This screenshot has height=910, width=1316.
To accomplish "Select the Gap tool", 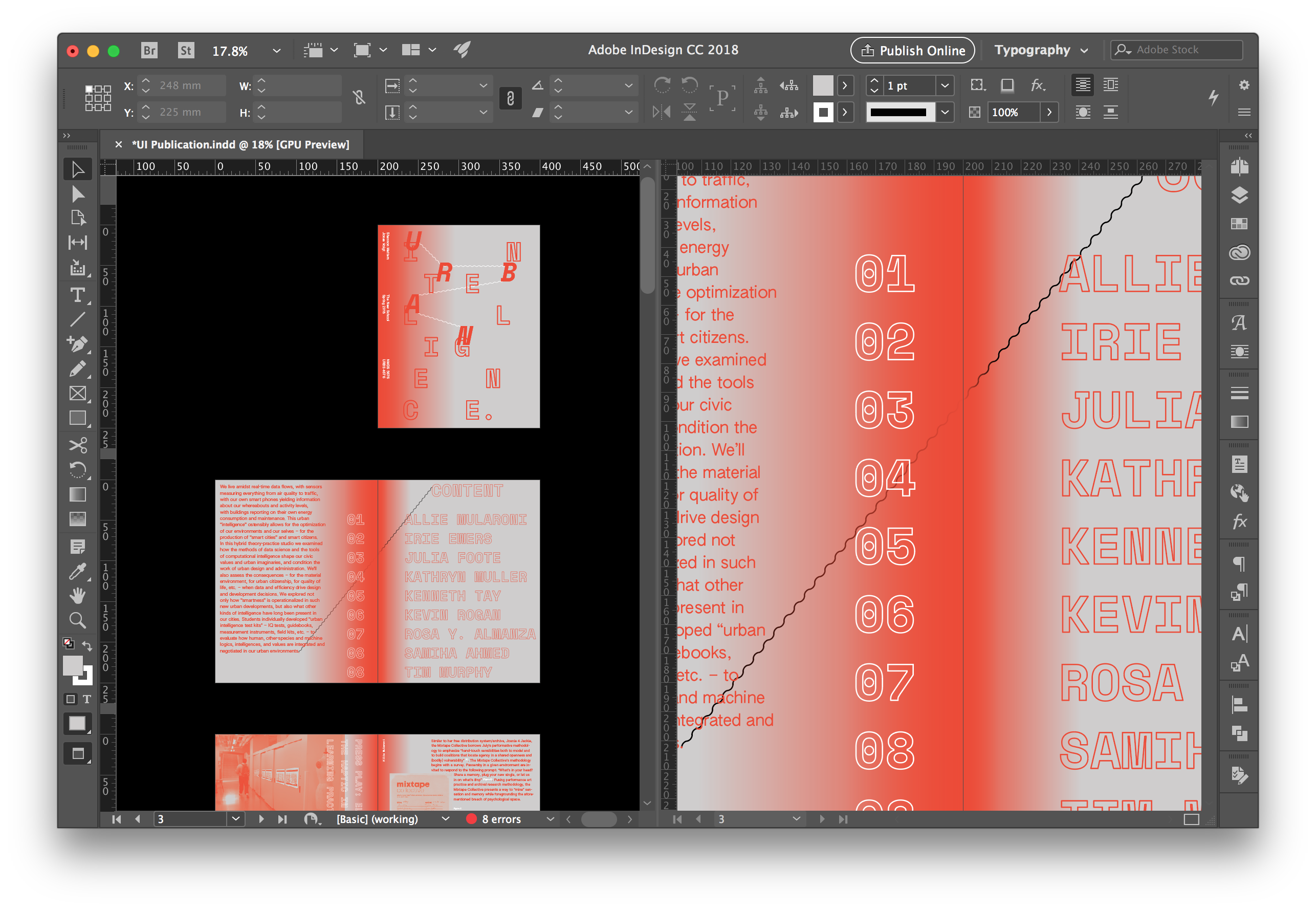I will coord(78,242).
